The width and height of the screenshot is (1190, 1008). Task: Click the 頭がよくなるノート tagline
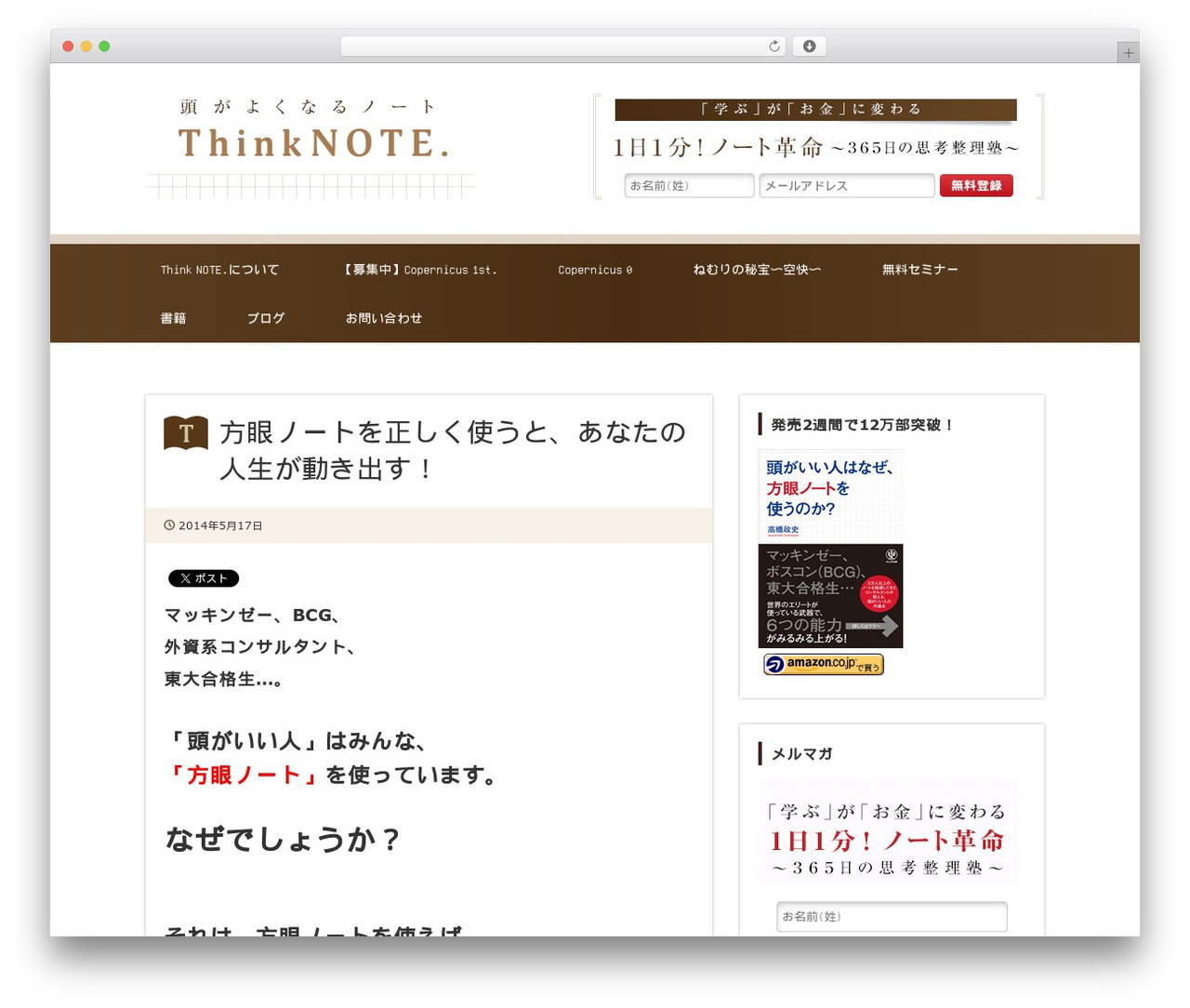308,107
